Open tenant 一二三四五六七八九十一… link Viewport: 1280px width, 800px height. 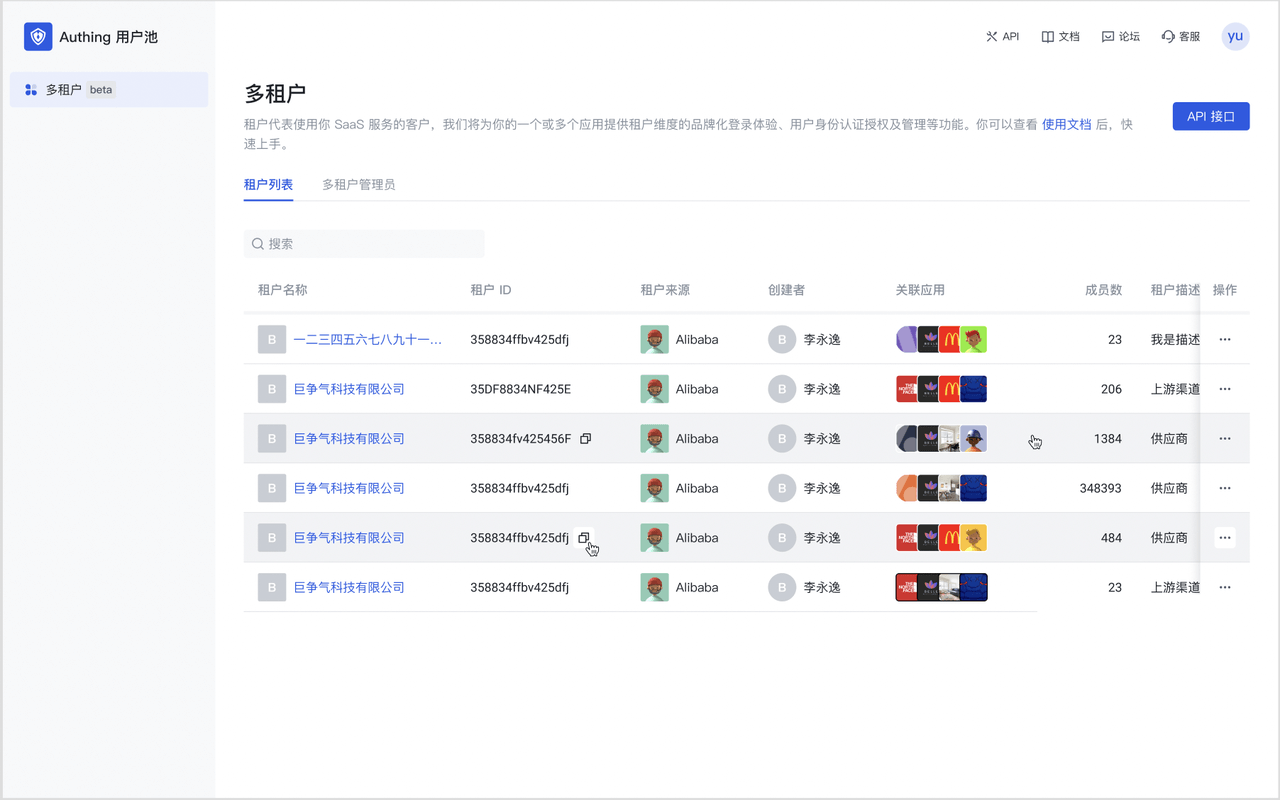367,340
